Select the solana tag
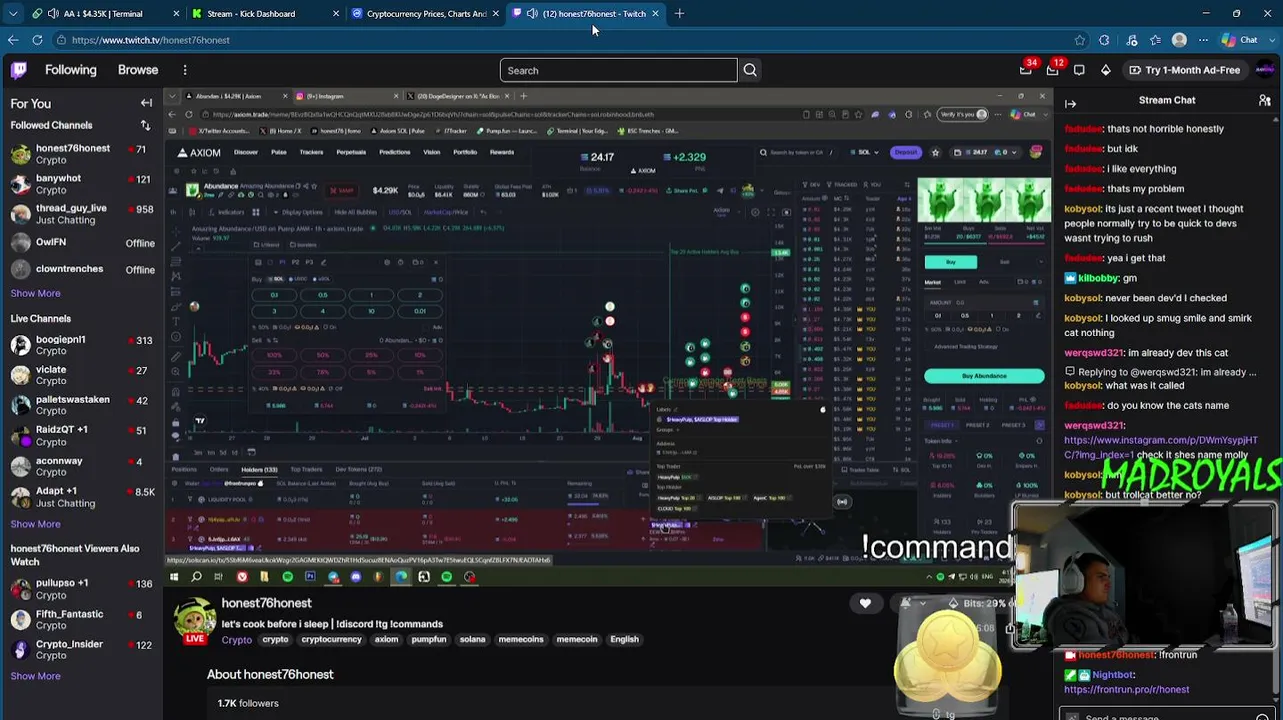 (472, 640)
